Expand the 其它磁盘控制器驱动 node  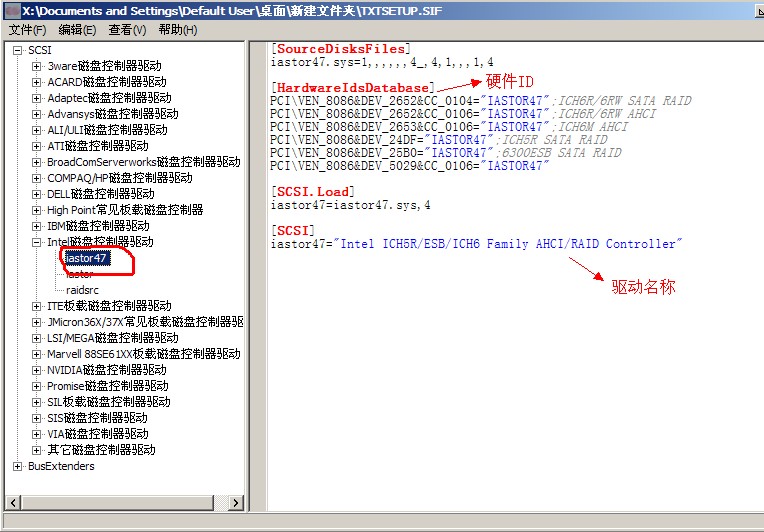37,450
